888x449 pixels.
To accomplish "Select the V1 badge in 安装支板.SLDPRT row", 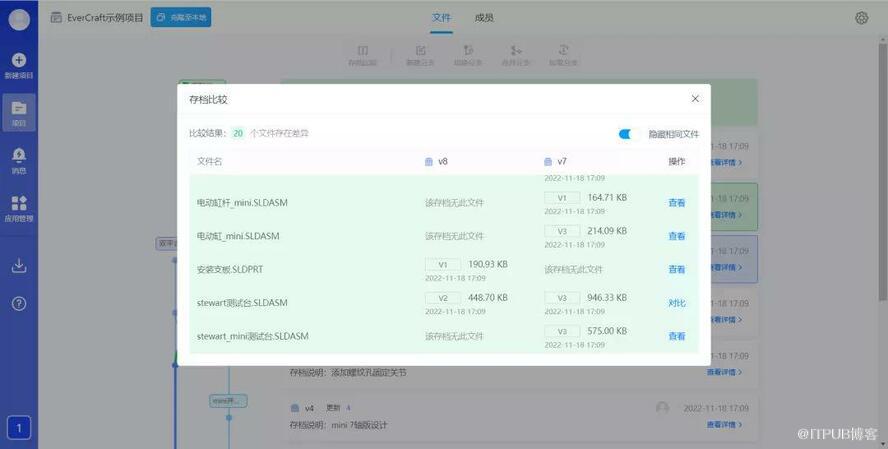I will 443,265.
